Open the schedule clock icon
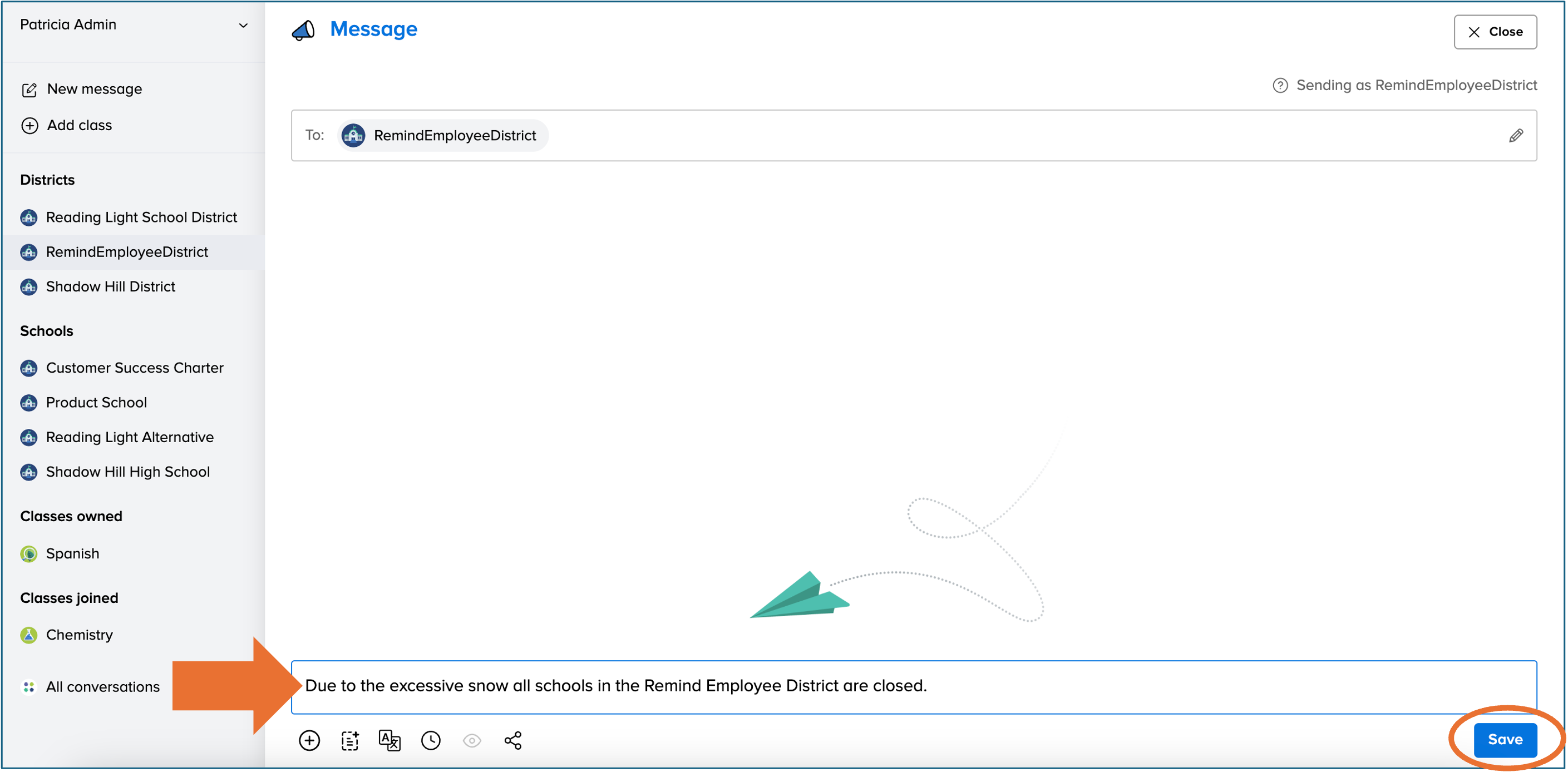Screen dimensions: 1568x772 pyautogui.click(x=431, y=740)
